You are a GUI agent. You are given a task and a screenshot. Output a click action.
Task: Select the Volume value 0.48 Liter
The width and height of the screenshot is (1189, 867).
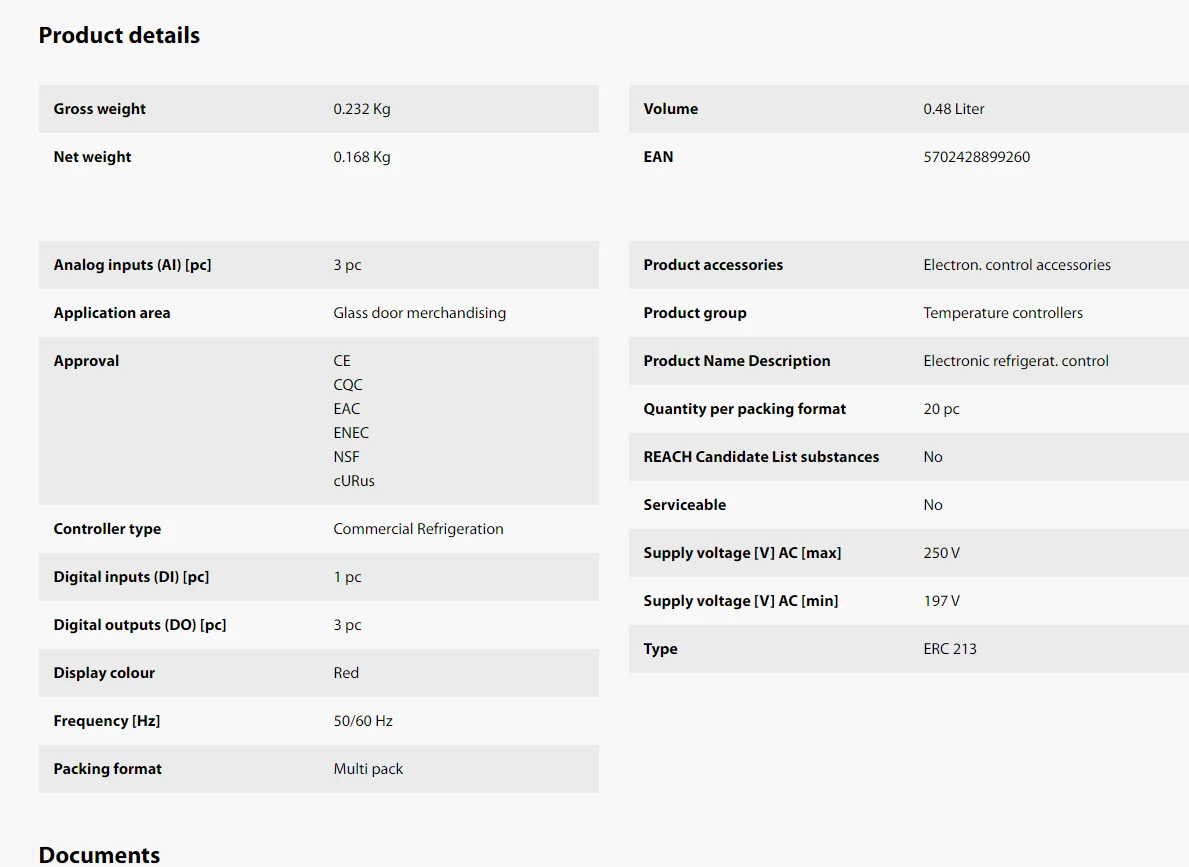(953, 109)
